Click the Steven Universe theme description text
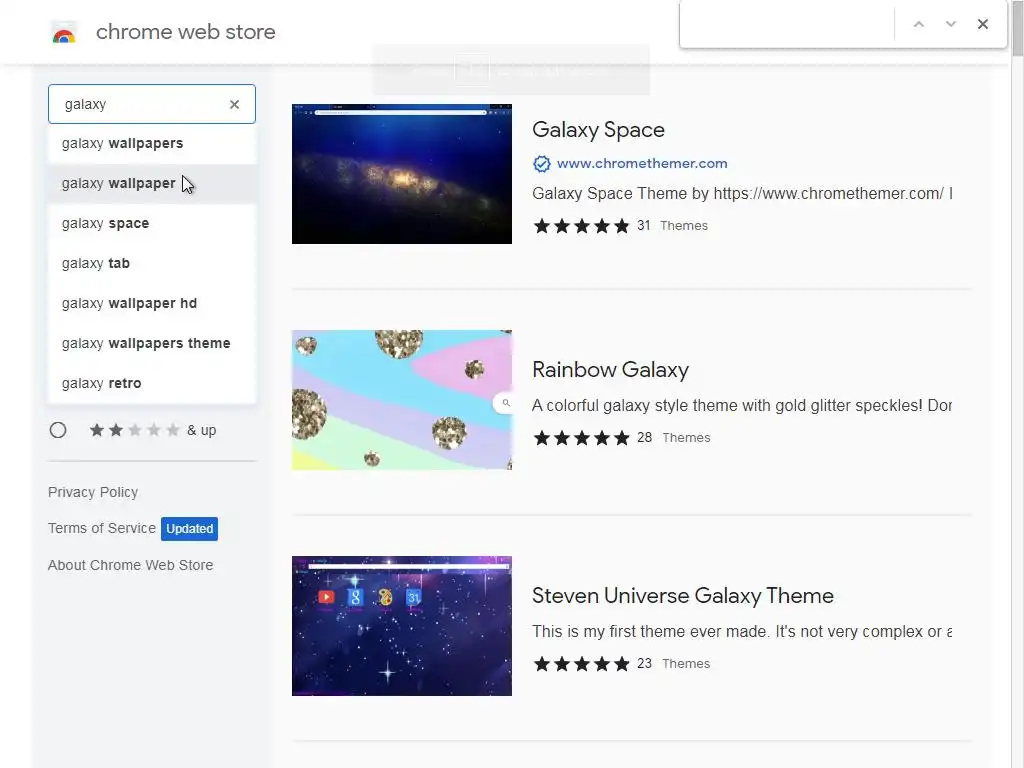 click(x=742, y=632)
